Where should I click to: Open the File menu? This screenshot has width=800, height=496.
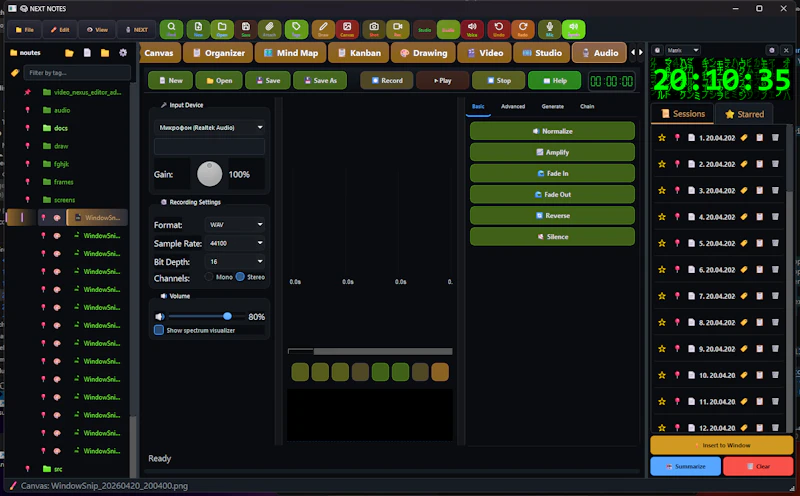coord(24,30)
